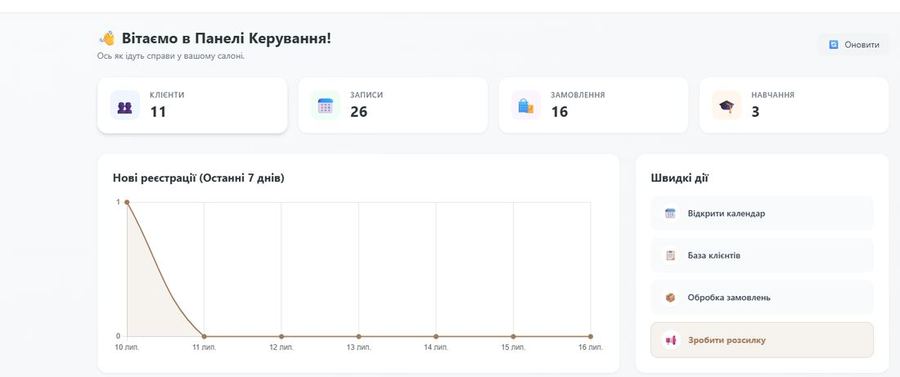Open База клієнтів quick action
This screenshot has height=377, width=900.
[x=762, y=255]
